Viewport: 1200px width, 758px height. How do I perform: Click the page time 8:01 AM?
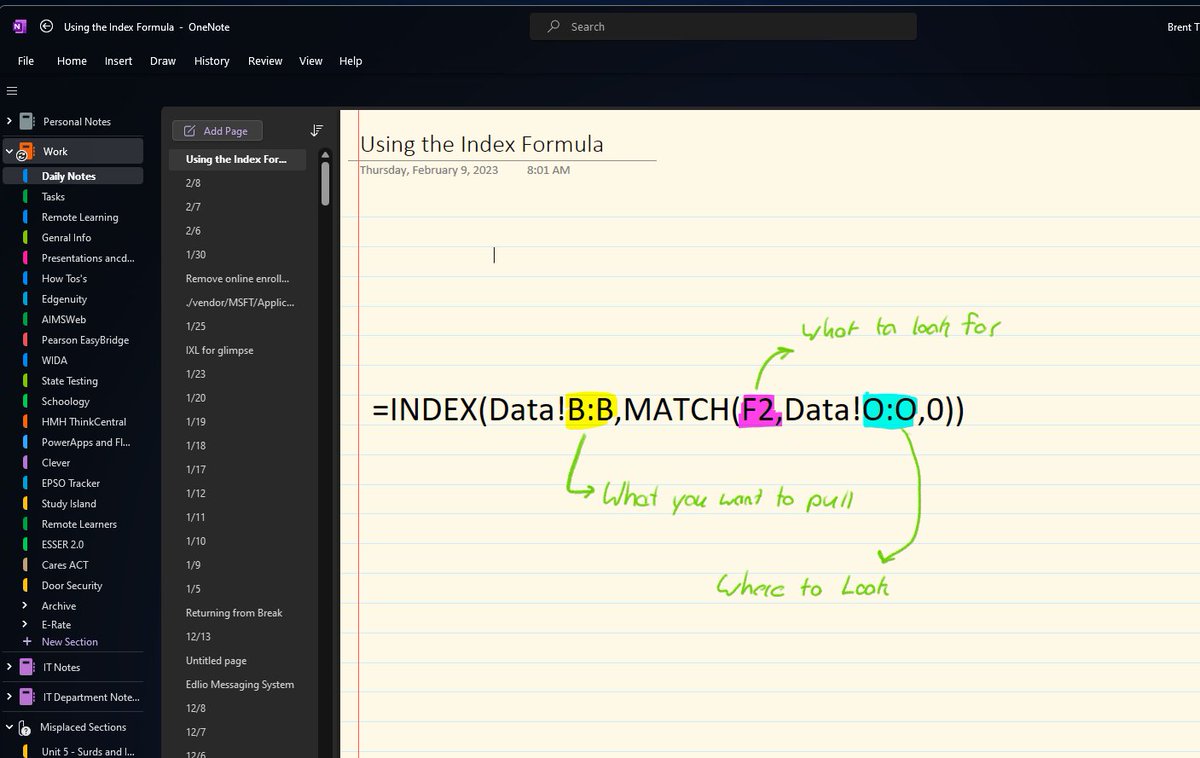548,170
